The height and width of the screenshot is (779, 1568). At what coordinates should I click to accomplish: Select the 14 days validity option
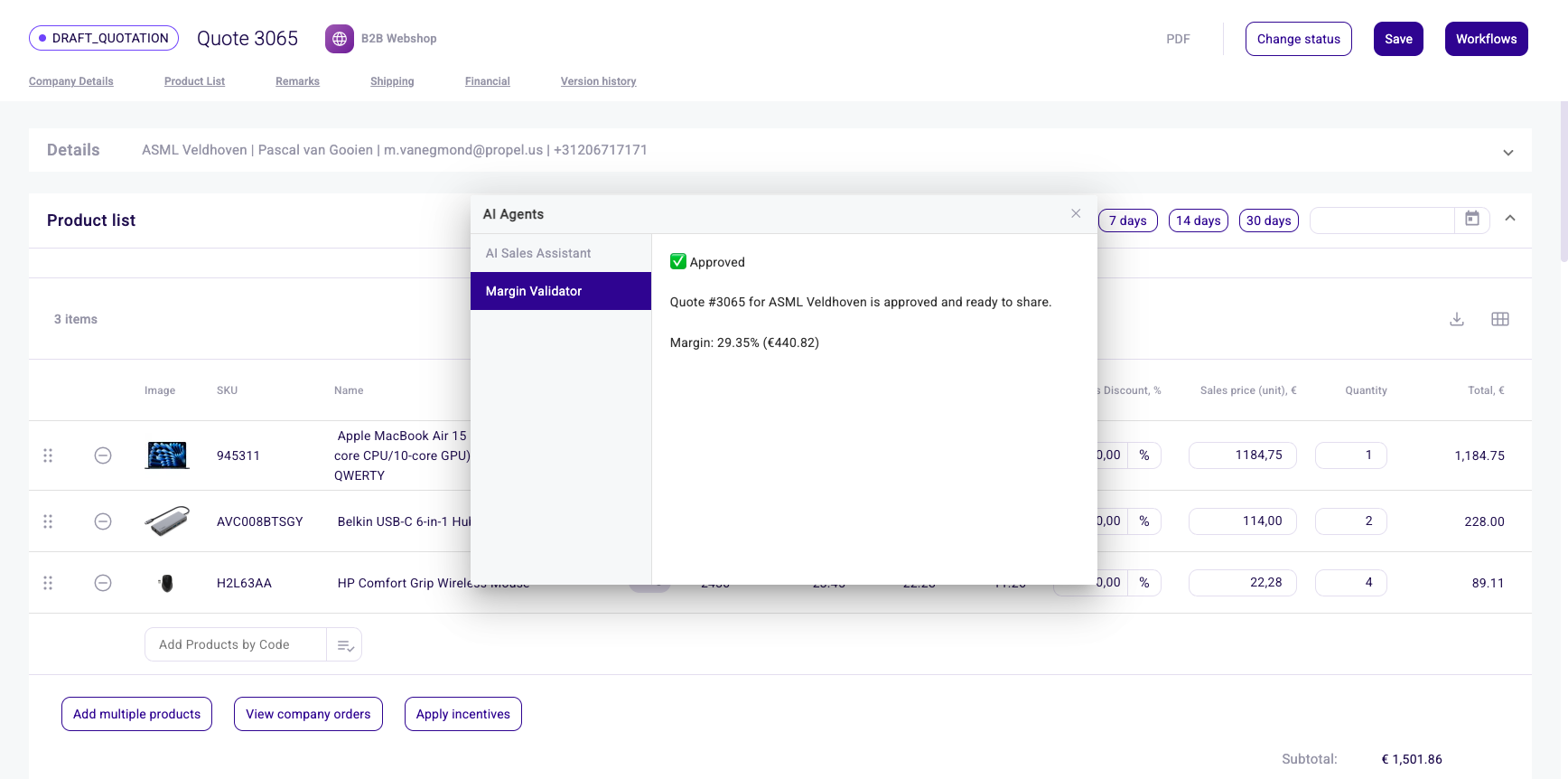pyautogui.click(x=1198, y=221)
